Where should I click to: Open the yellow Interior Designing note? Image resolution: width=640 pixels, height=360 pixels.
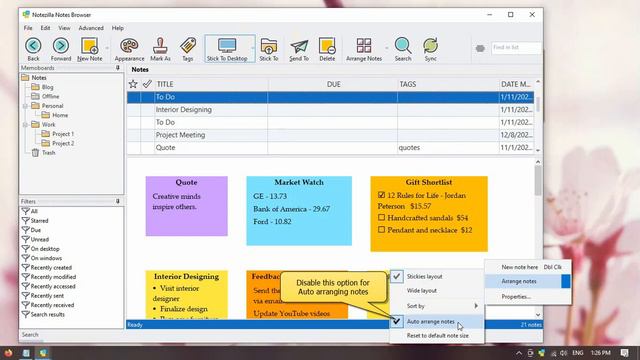187,294
